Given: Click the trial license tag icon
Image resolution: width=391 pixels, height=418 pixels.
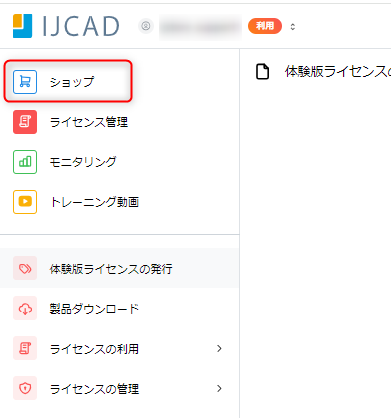Looking at the screenshot, I should [25, 268].
